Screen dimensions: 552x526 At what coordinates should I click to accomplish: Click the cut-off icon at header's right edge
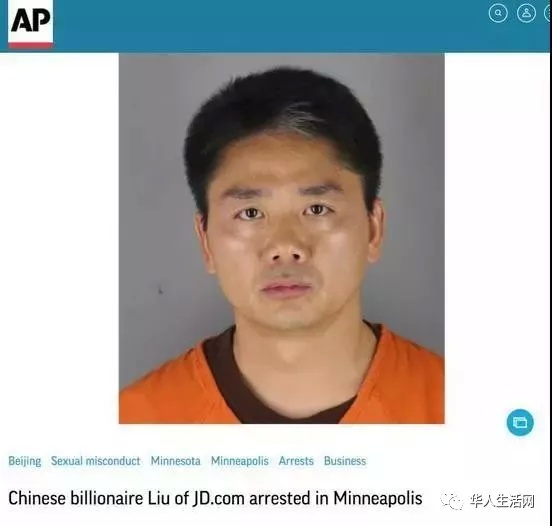(548, 13)
